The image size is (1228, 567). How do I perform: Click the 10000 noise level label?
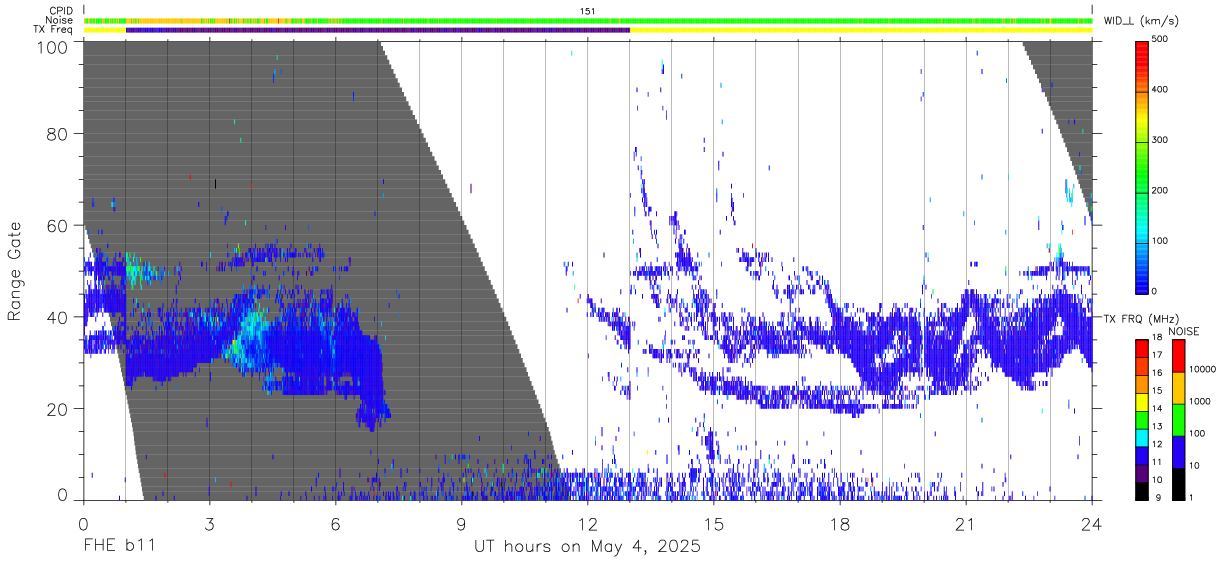[1201, 370]
